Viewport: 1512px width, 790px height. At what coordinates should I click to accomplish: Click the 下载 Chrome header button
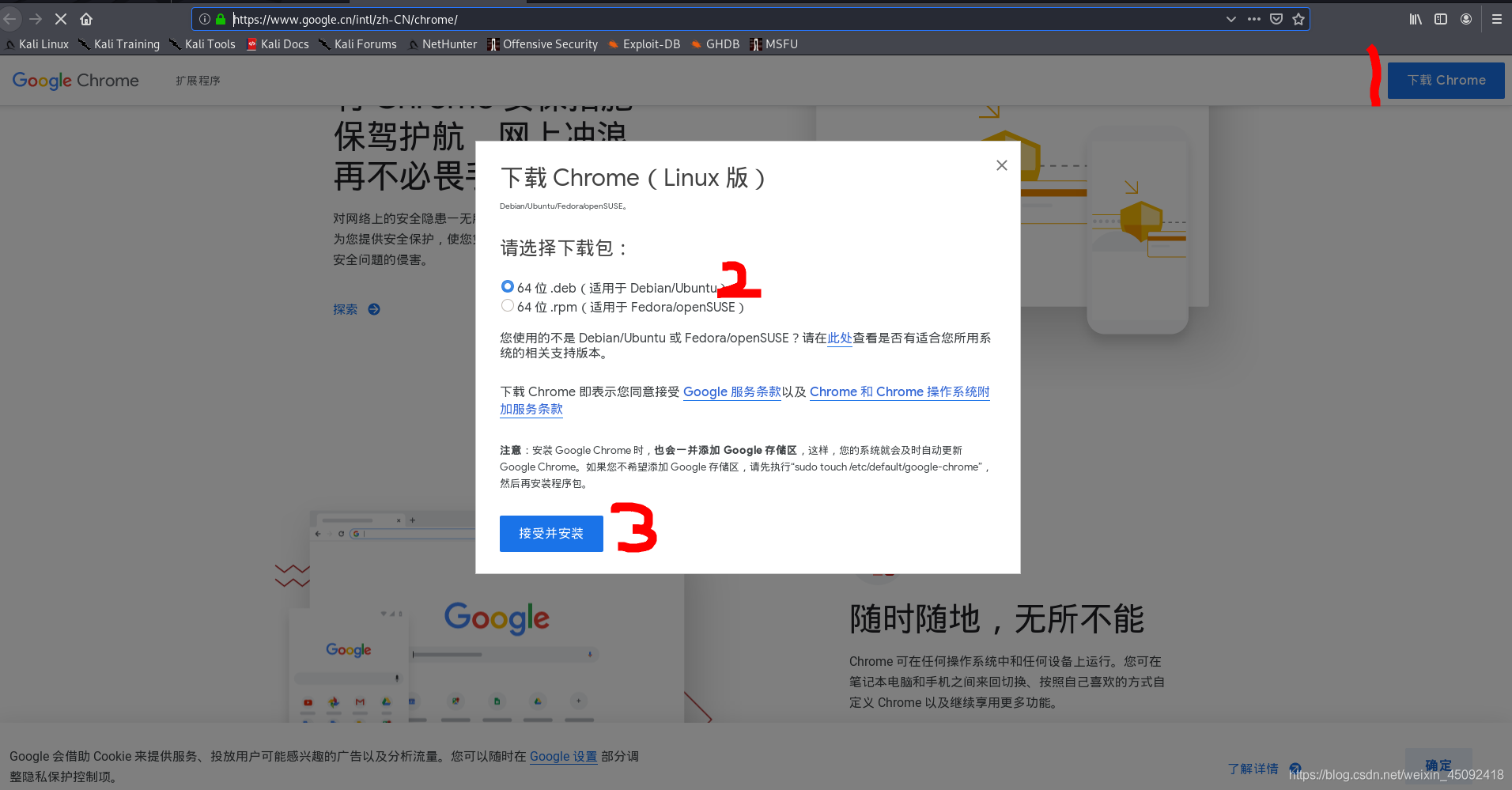(1446, 81)
